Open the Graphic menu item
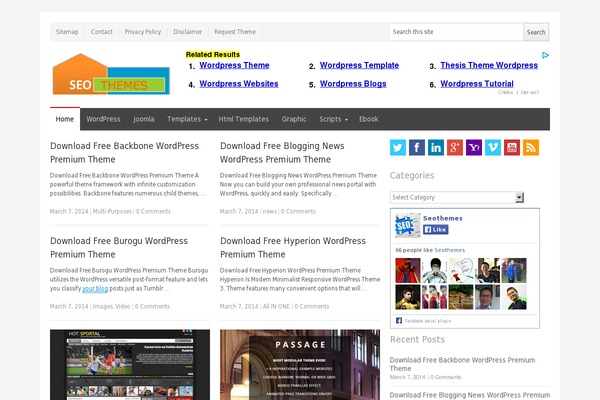 coord(294,119)
